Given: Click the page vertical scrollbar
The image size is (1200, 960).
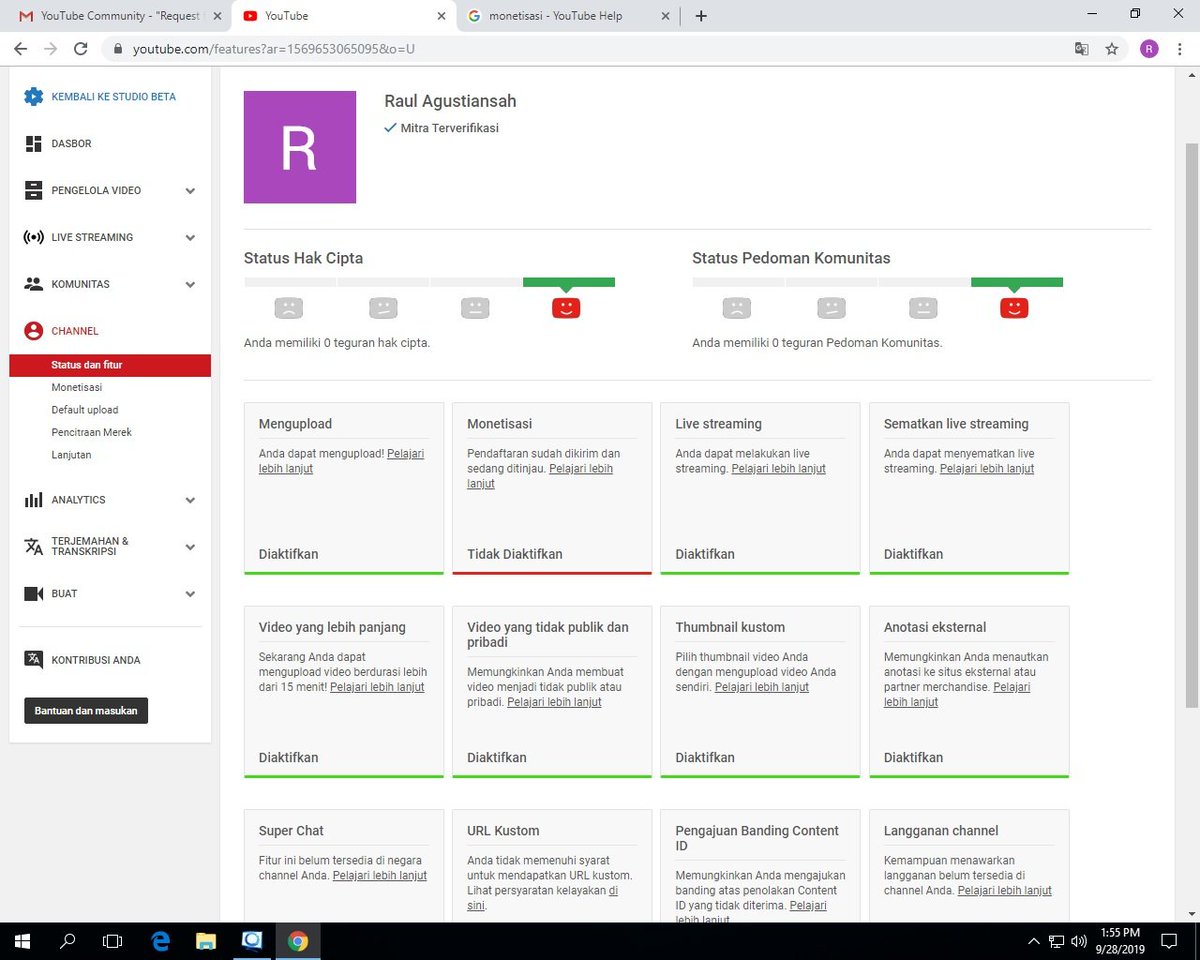Looking at the screenshot, I should 1191,425.
